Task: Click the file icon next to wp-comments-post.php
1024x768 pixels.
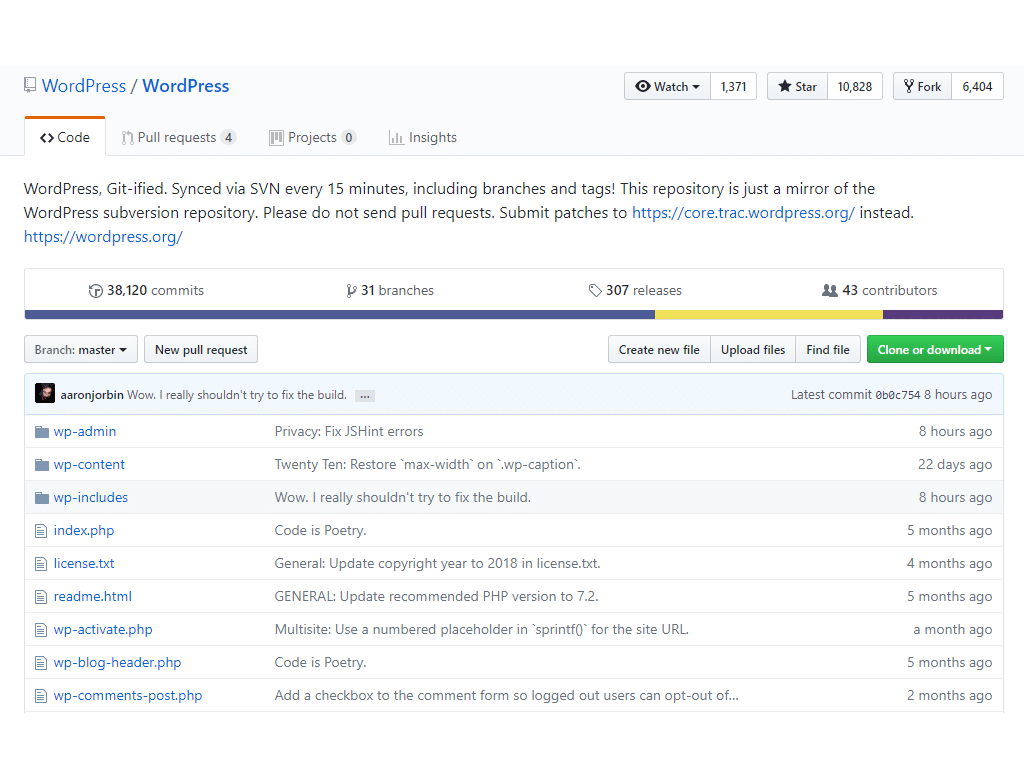Action: click(41, 696)
